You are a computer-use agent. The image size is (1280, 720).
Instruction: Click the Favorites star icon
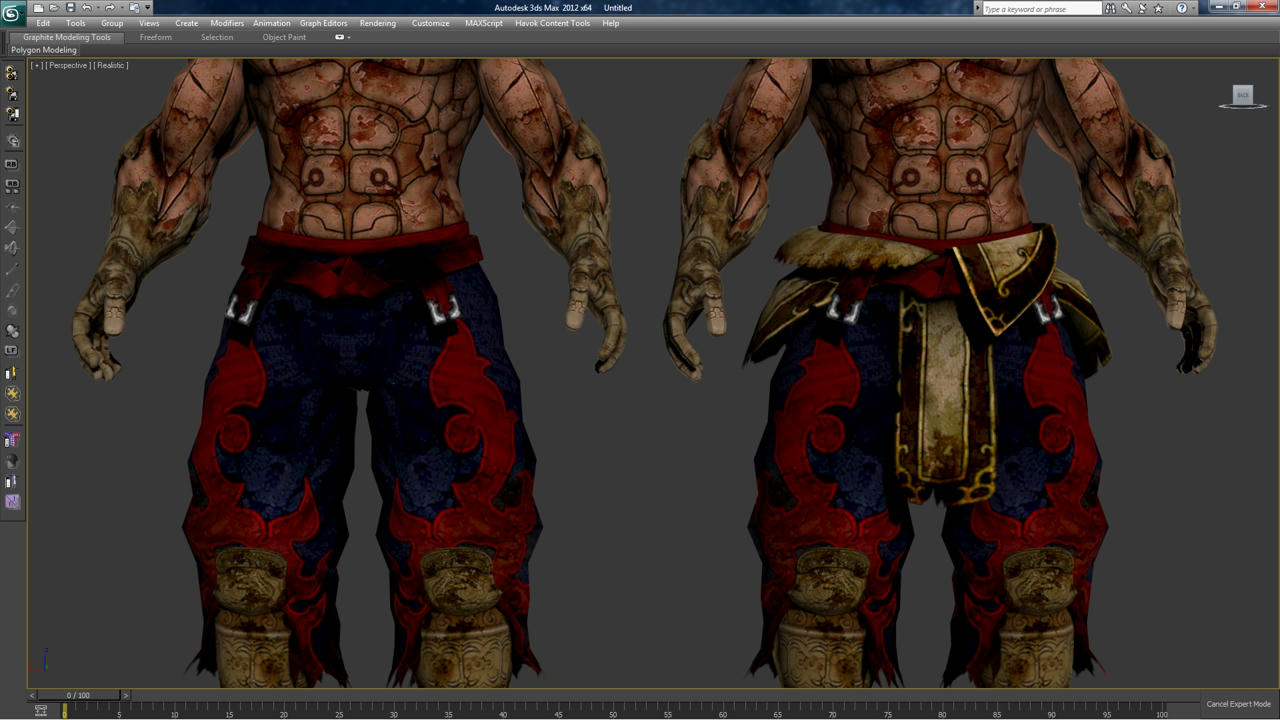pyautogui.click(x=1159, y=8)
